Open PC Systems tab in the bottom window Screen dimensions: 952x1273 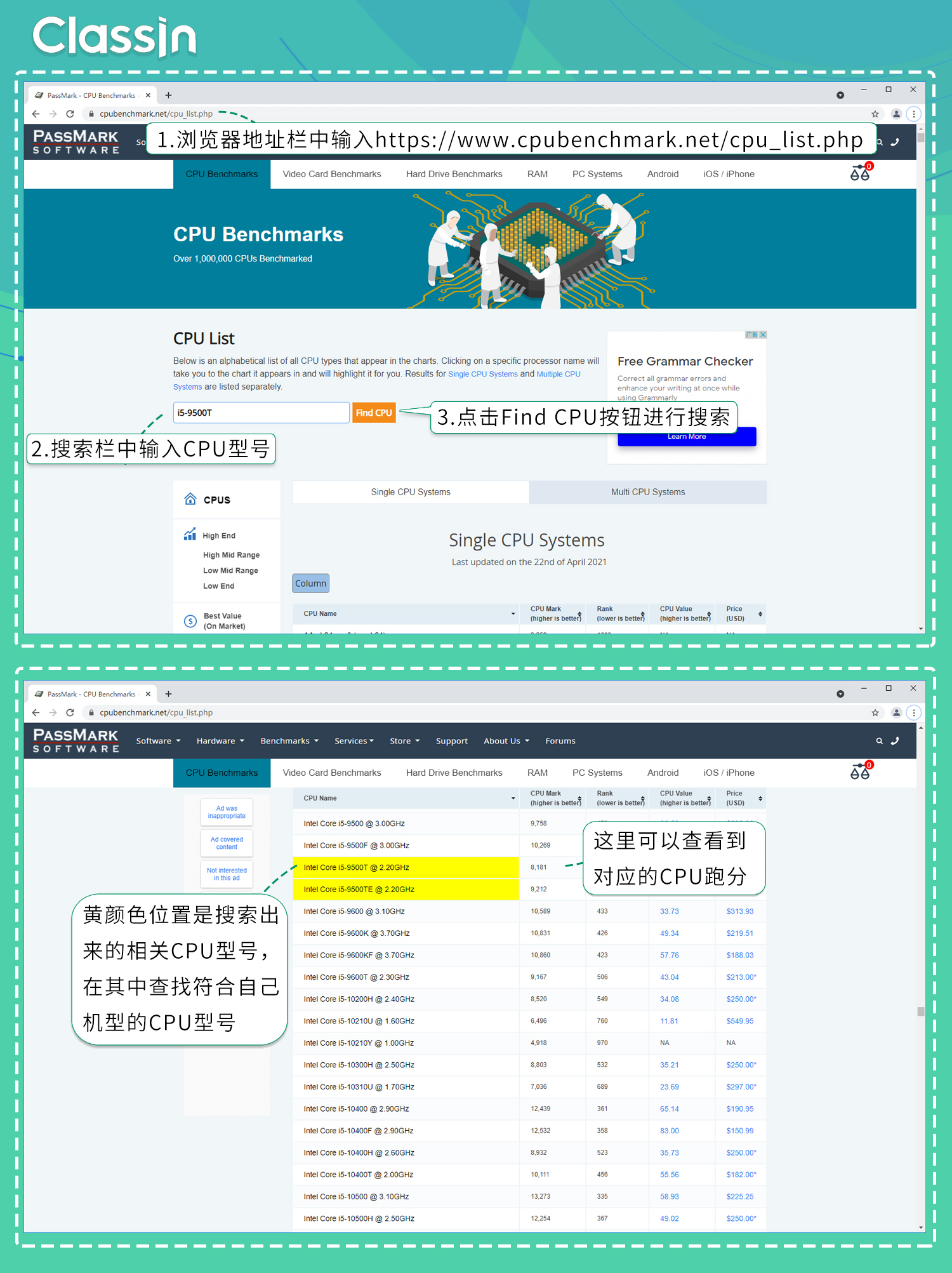click(x=597, y=773)
